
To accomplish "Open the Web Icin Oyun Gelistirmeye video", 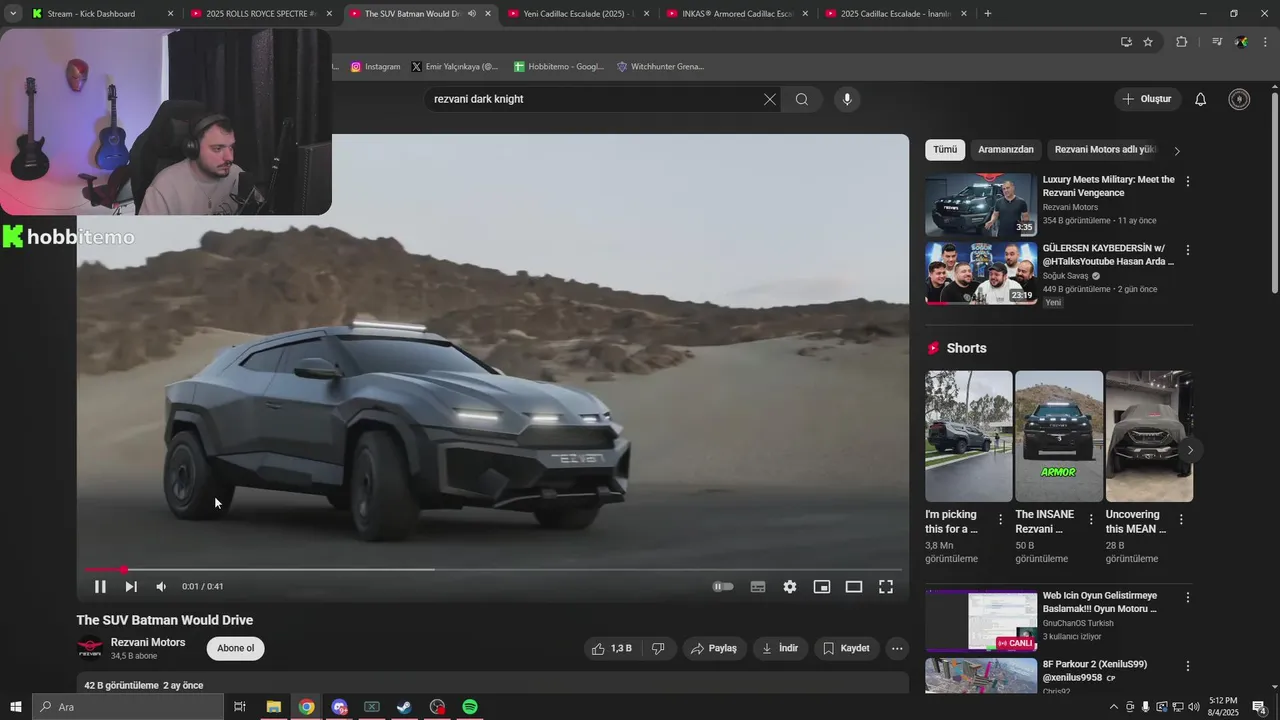I will click(x=981, y=621).
